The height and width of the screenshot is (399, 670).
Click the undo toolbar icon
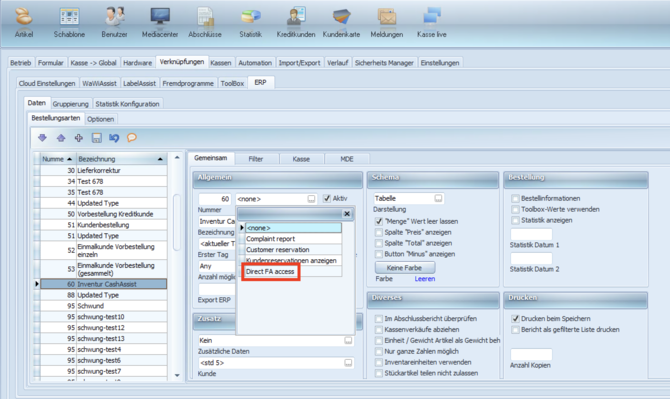tap(114, 138)
